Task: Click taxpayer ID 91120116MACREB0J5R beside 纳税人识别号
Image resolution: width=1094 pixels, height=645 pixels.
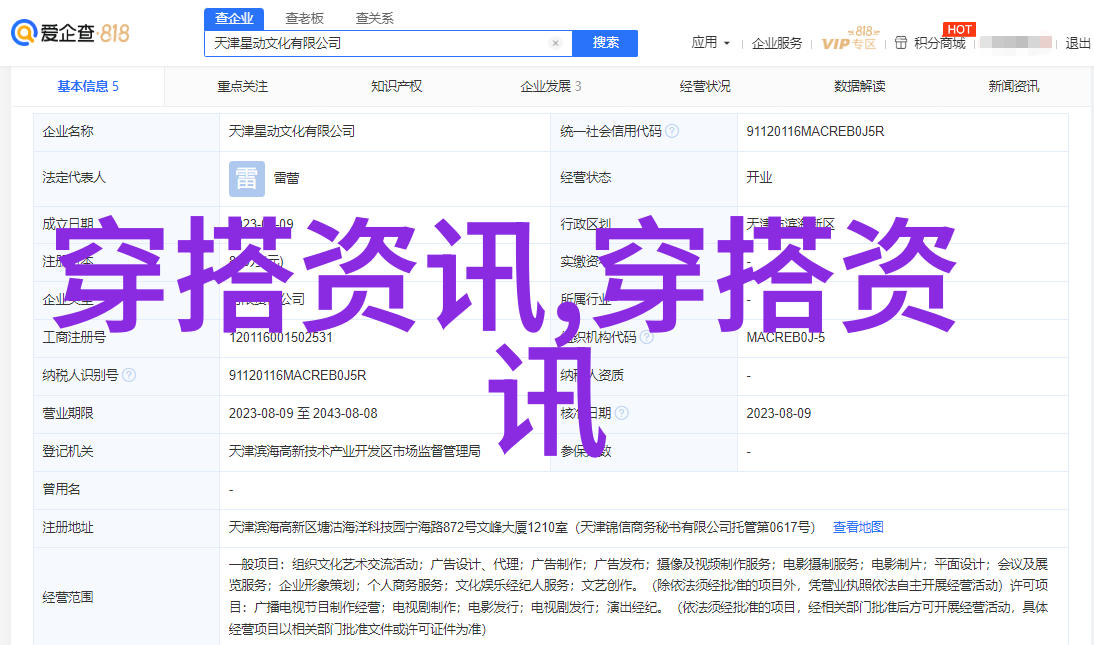Action: [297, 376]
